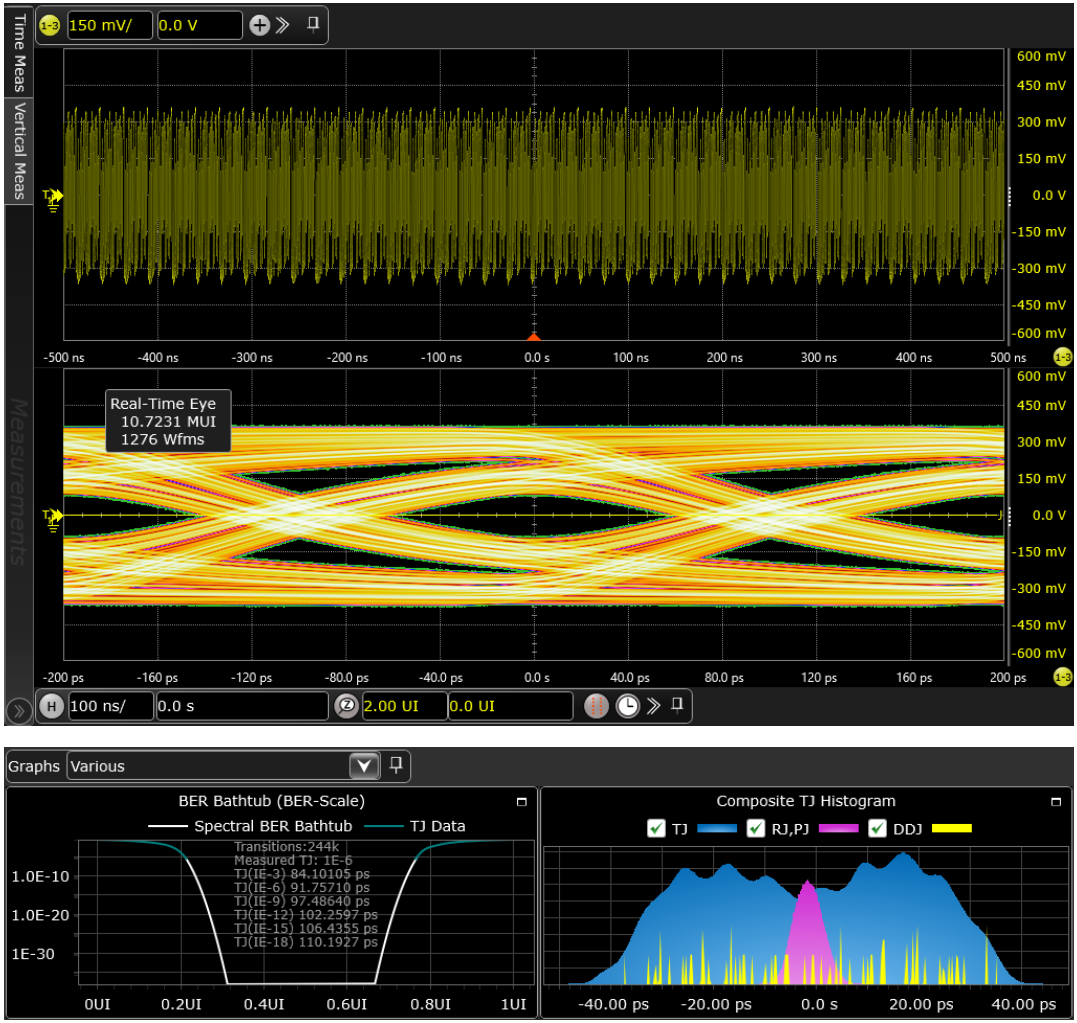Uncheck the TJ histogram checkbox

656,828
